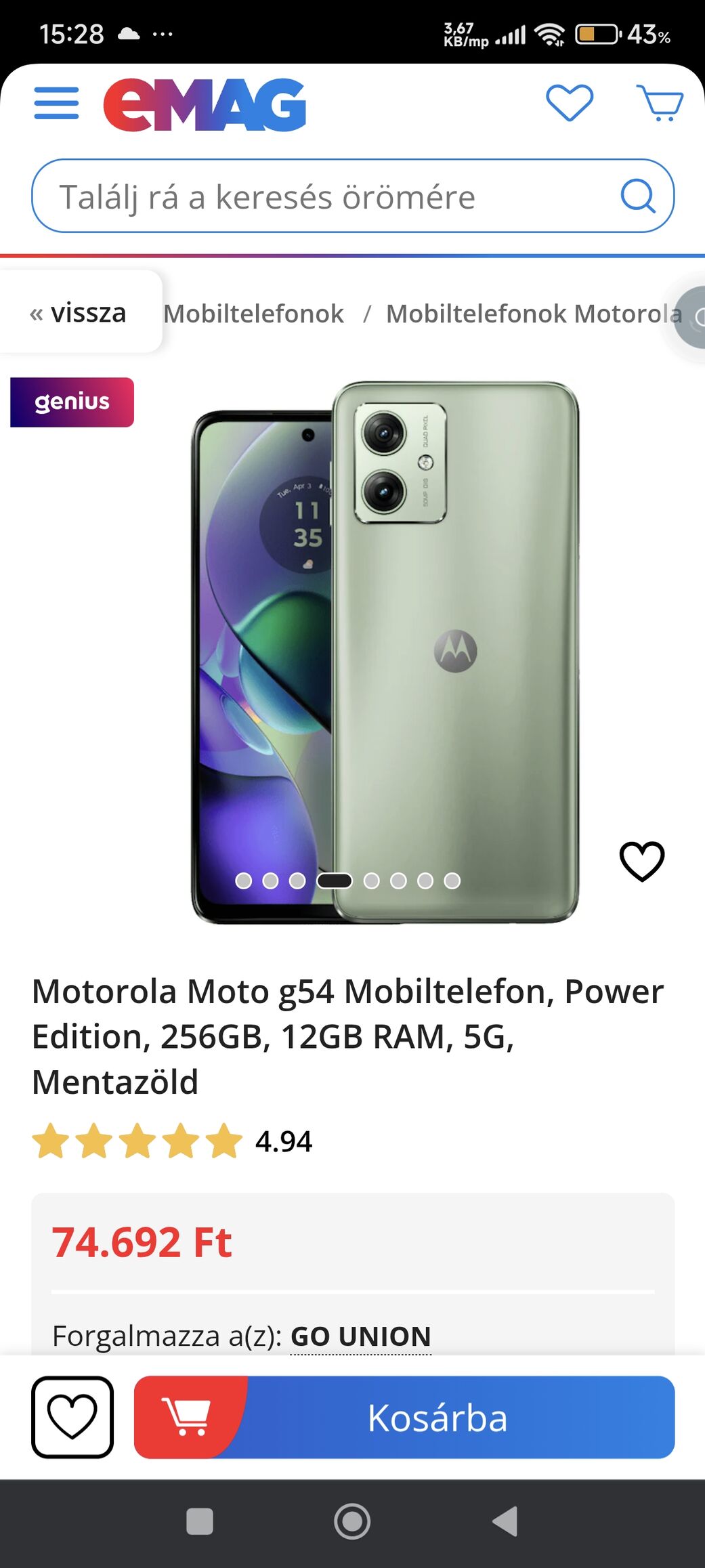This screenshot has width=705, height=1568.
Task: Add product with Kosárba button
Action: click(x=404, y=1417)
